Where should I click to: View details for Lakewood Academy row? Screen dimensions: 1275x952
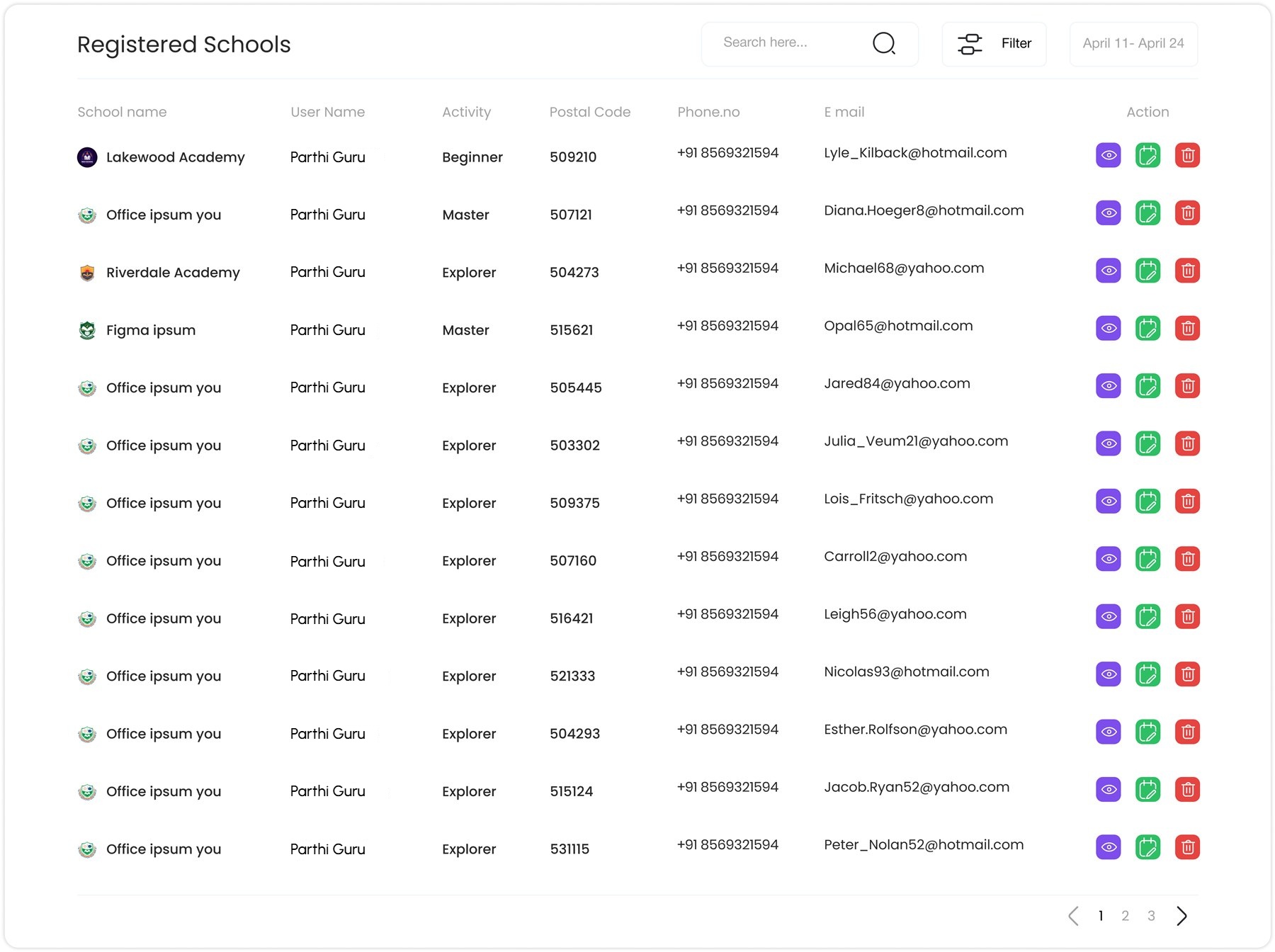(x=1108, y=155)
